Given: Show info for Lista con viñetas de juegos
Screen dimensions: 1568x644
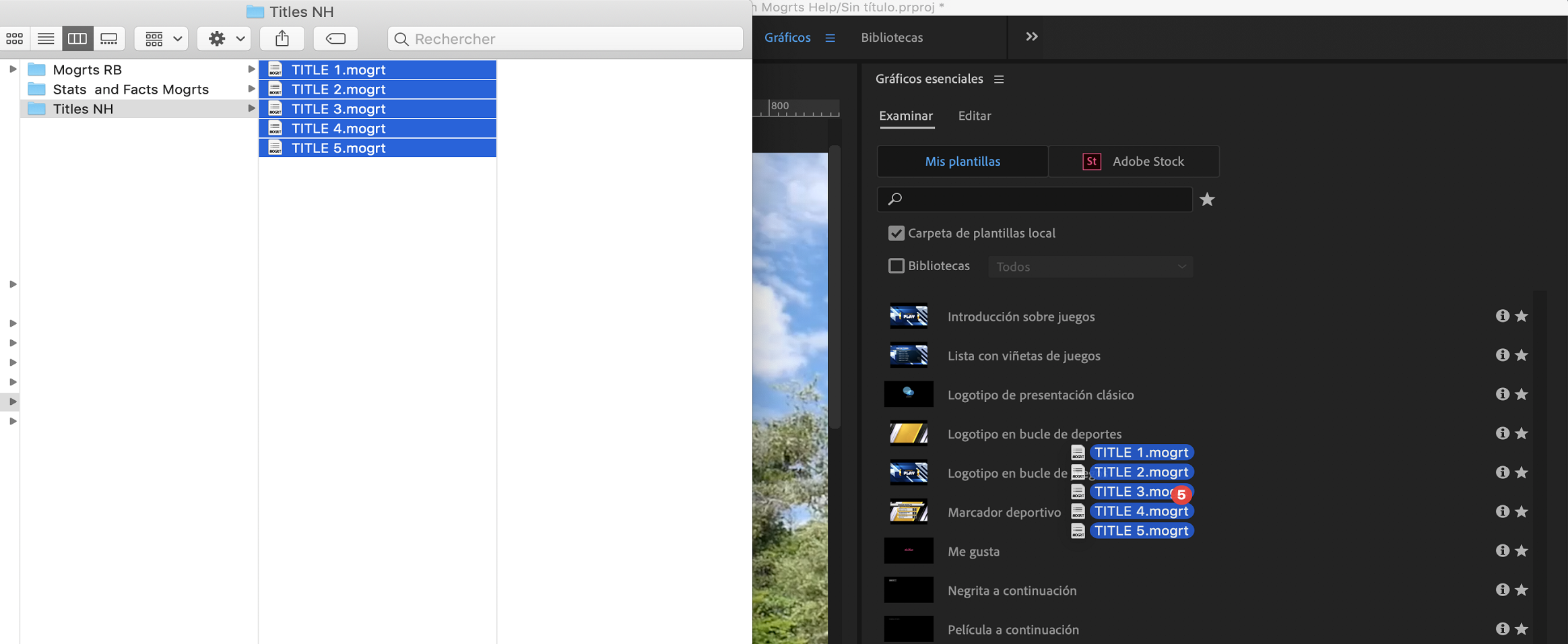Looking at the screenshot, I should point(1502,355).
